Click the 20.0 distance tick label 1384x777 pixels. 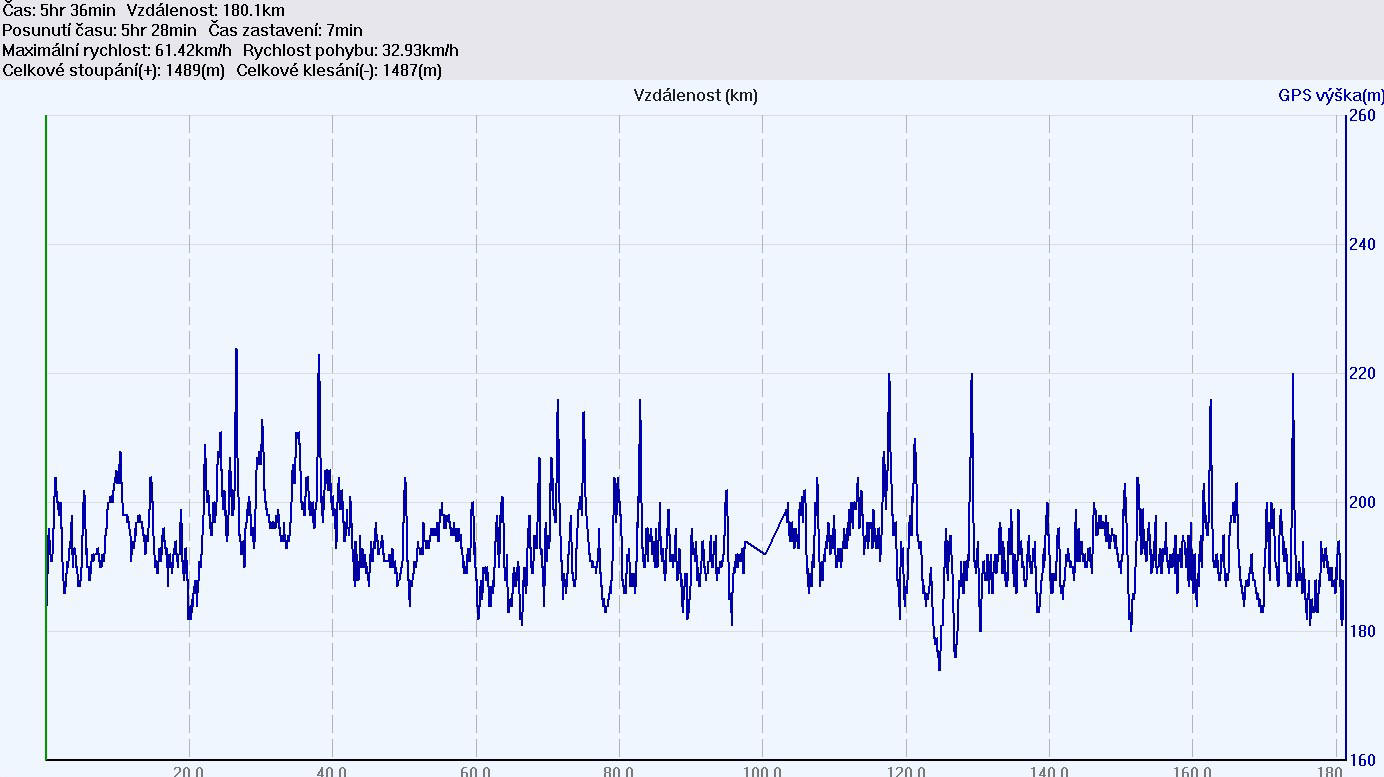[x=189, y=771]
